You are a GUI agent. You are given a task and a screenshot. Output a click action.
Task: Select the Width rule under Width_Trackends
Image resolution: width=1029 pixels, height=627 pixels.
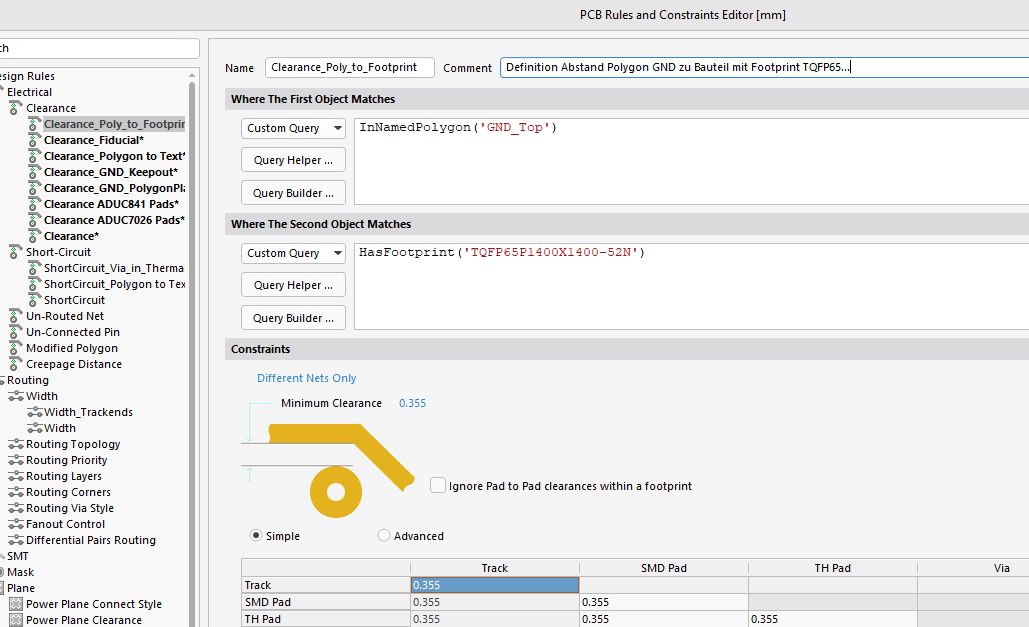[x=60, y=428]
